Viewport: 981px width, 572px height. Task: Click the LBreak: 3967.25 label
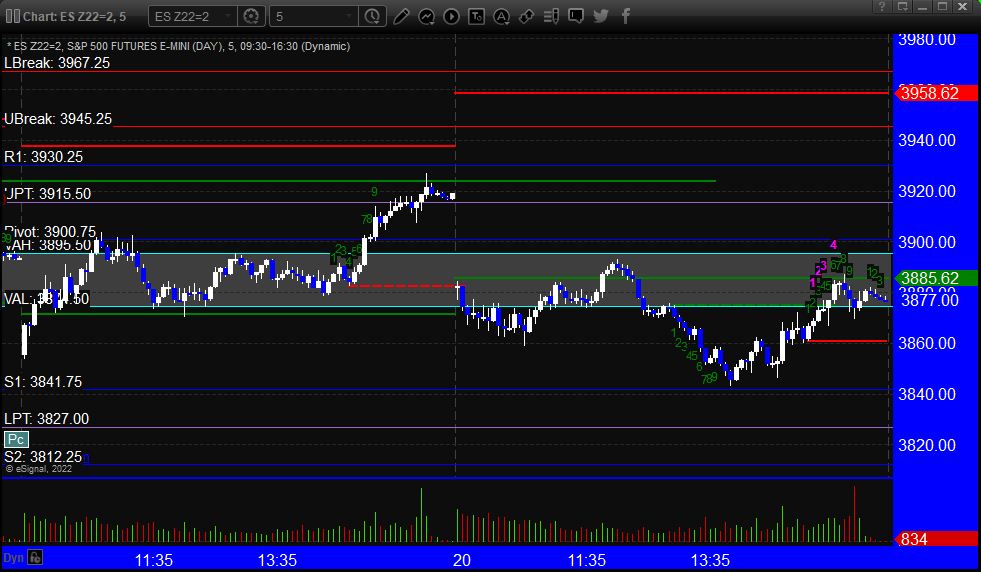[x=57, y=63]
